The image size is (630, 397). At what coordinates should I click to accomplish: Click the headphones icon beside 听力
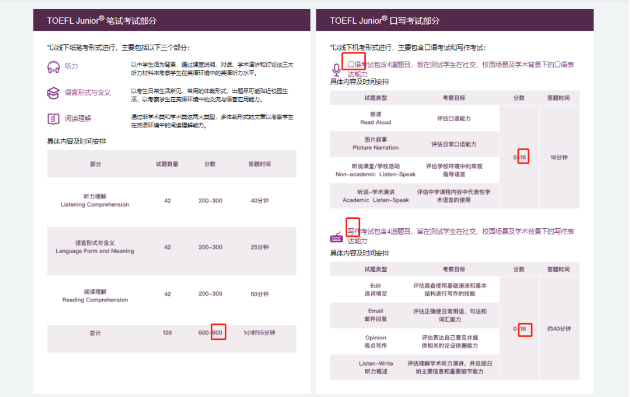click(x=53, y=67)
